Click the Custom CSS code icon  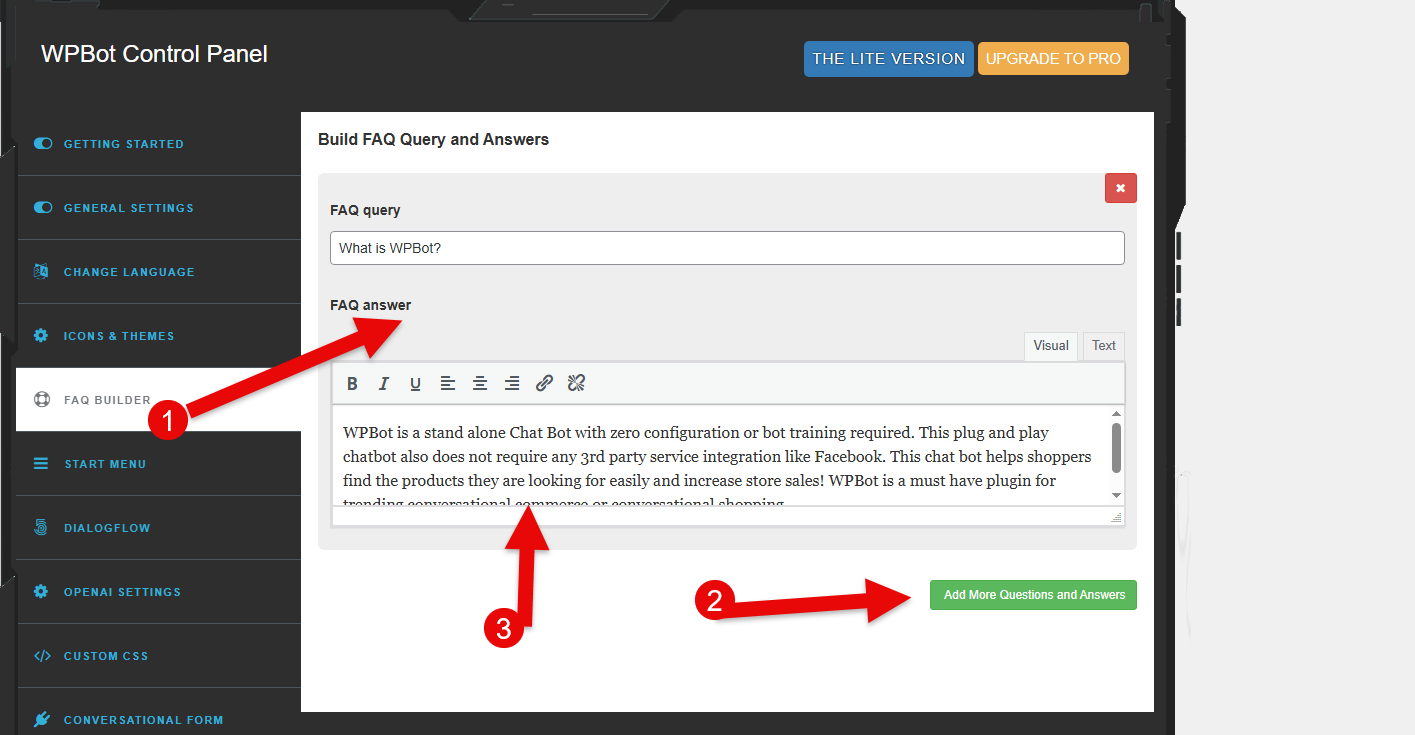click(x=42, y=656)
